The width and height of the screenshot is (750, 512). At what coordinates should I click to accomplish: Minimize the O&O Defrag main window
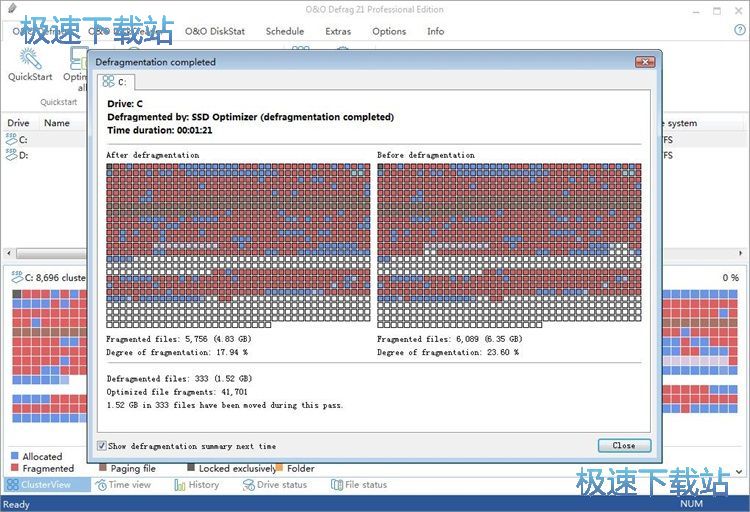(x=696, y=11)
